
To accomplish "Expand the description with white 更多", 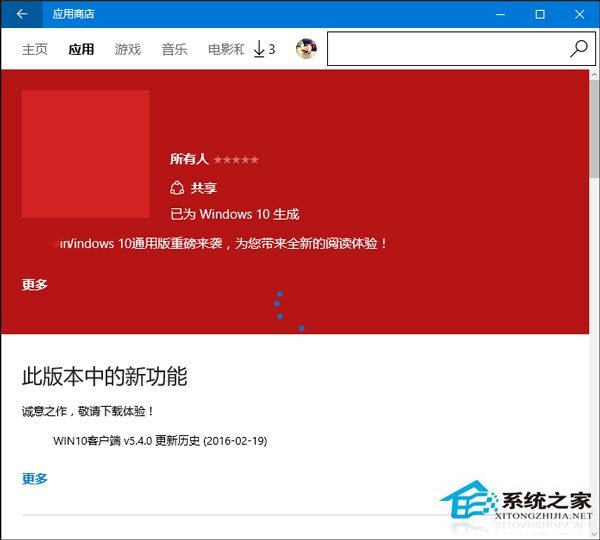I will (x=34, y=284).
